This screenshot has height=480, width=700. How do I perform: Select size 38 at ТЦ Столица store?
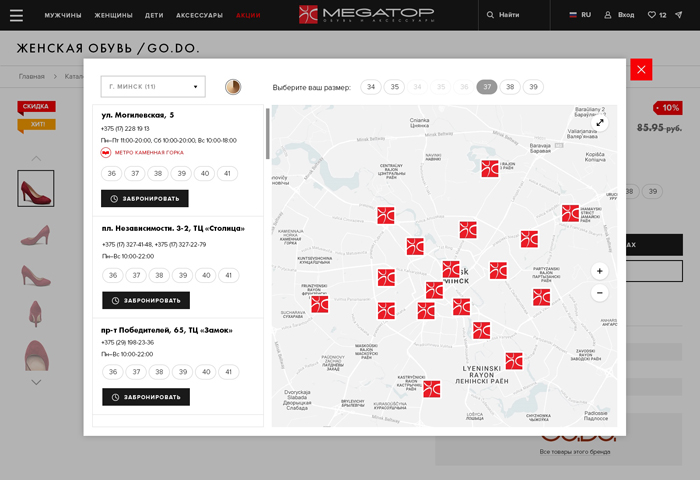(x=159, y=275)
